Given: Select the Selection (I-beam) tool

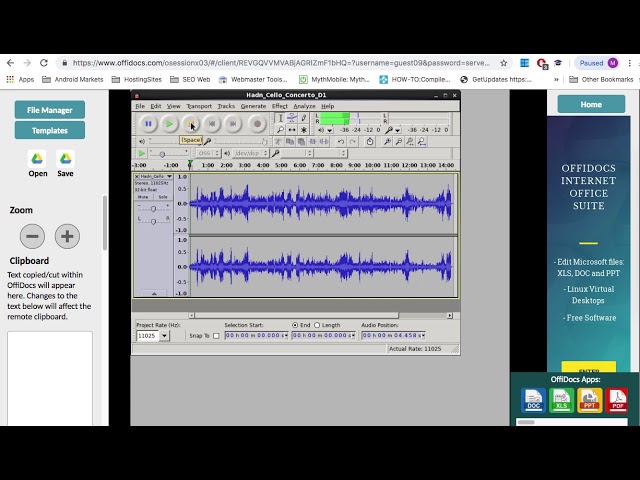Looking at the screenshot, I should click(x=280, y=118).
